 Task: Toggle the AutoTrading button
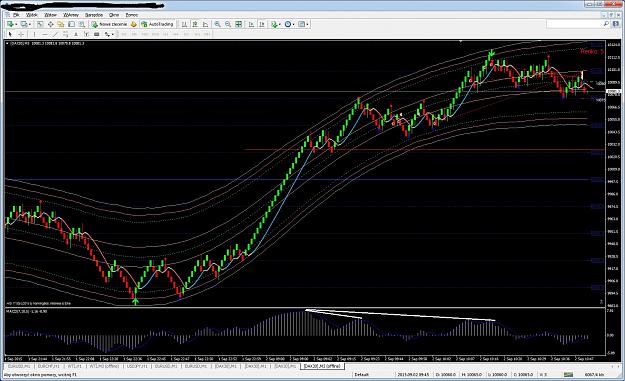(x=158, y=24)
